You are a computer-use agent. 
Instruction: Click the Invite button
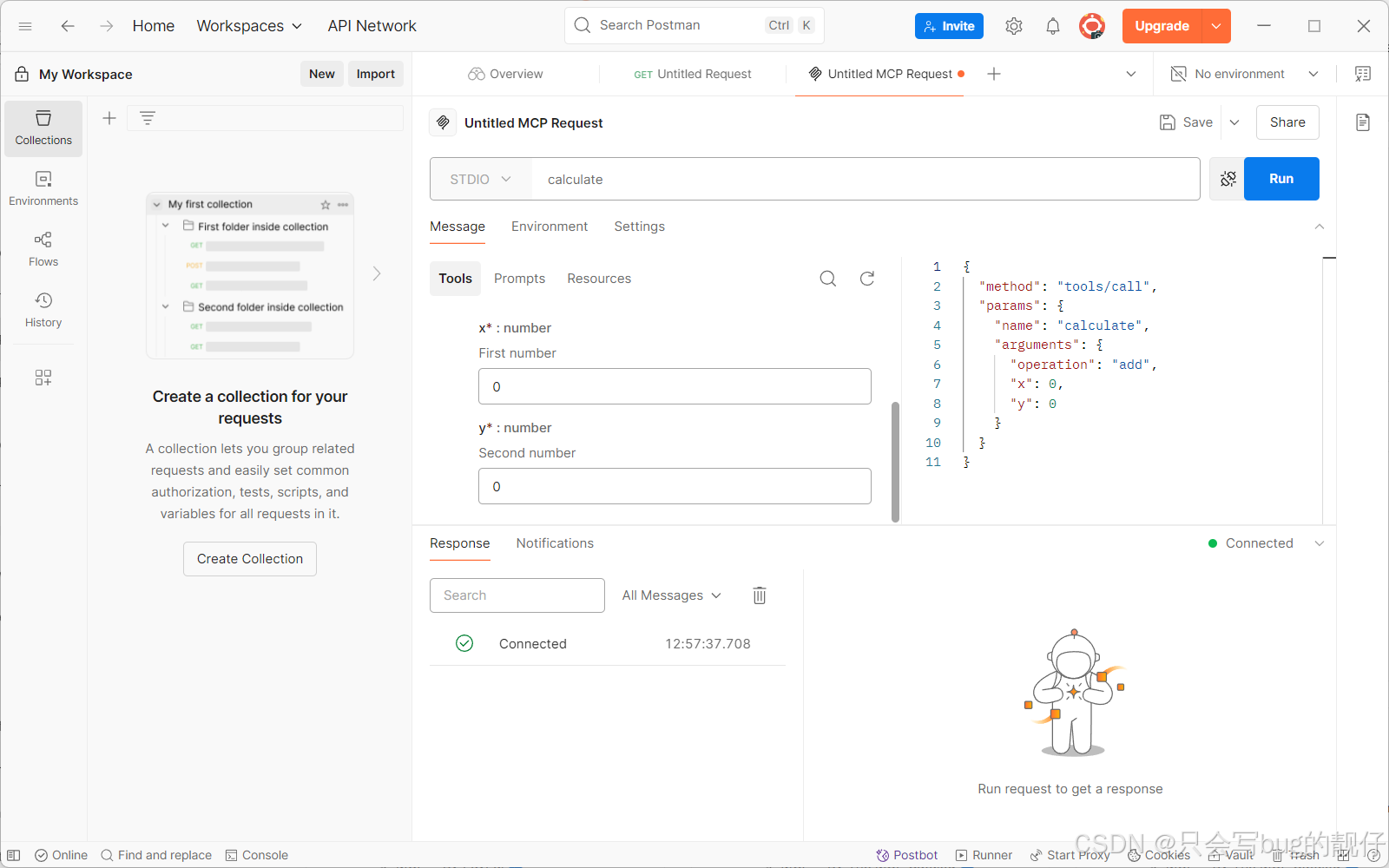pos(949,26)
